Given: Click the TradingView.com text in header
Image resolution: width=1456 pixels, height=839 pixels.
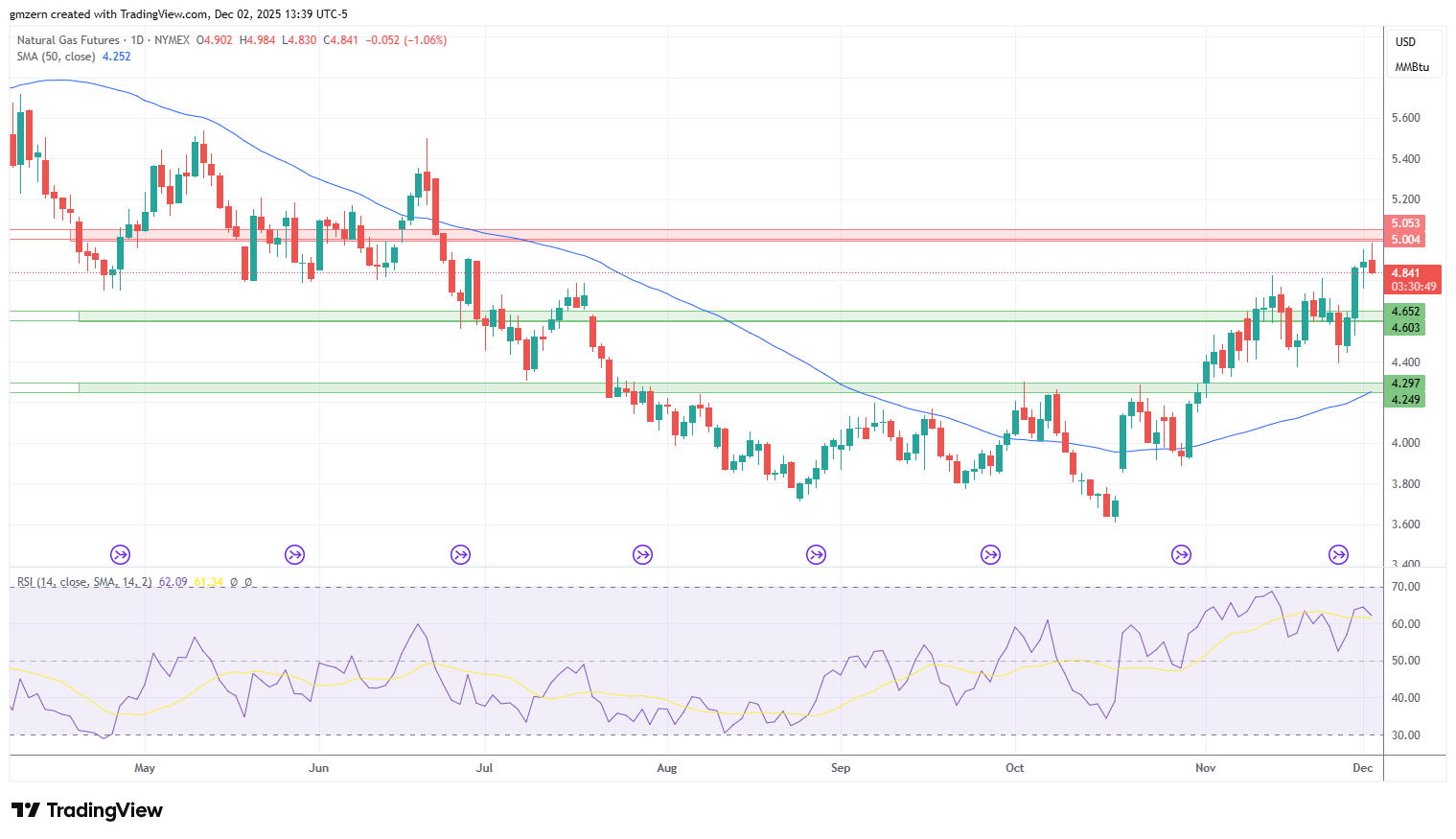Looking at the screenshot, I should (164, 14).
